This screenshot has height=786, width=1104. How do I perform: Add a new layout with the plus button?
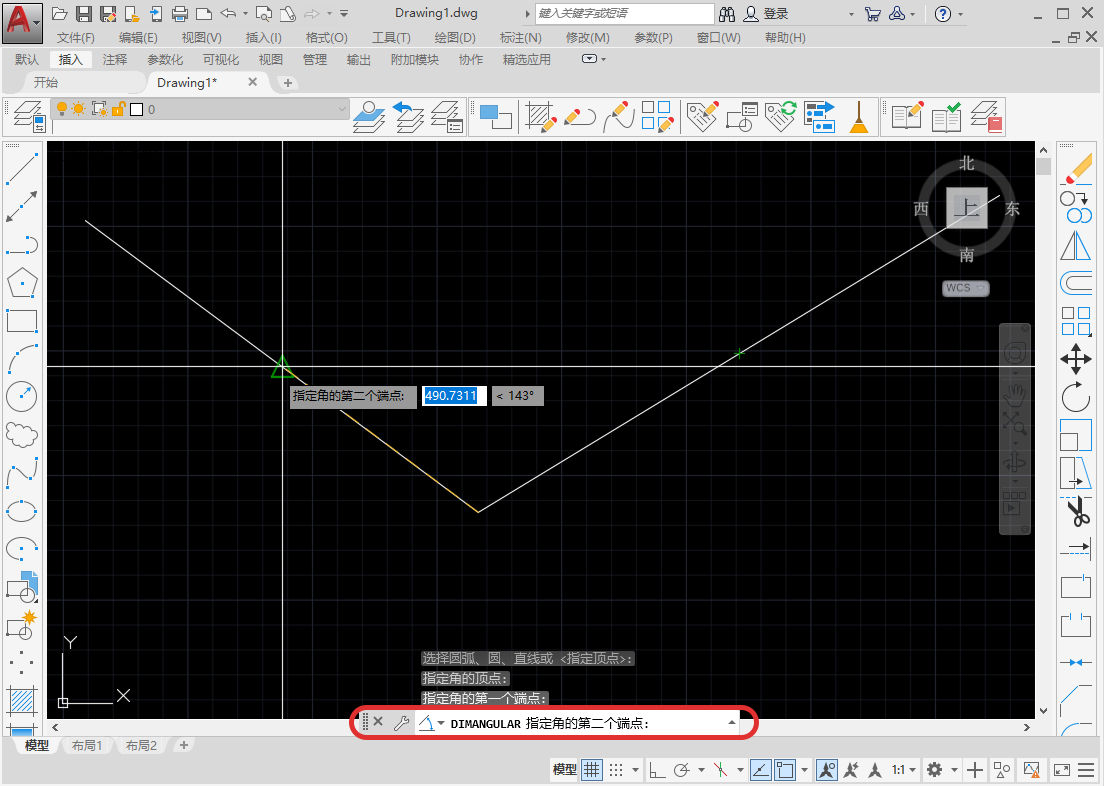184,745
